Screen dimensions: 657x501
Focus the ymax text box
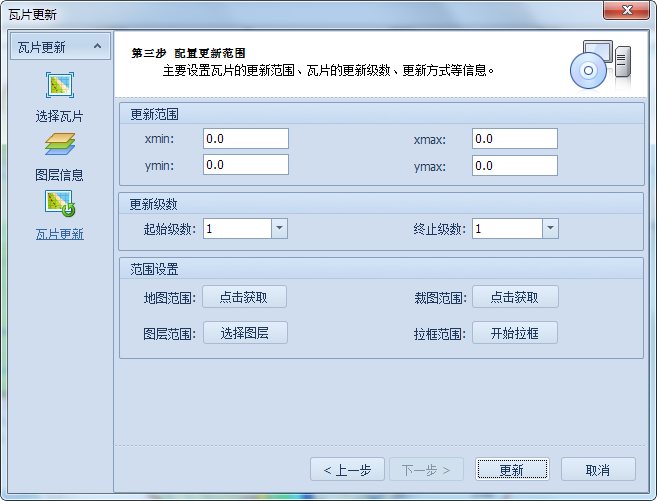coord(515,165)
